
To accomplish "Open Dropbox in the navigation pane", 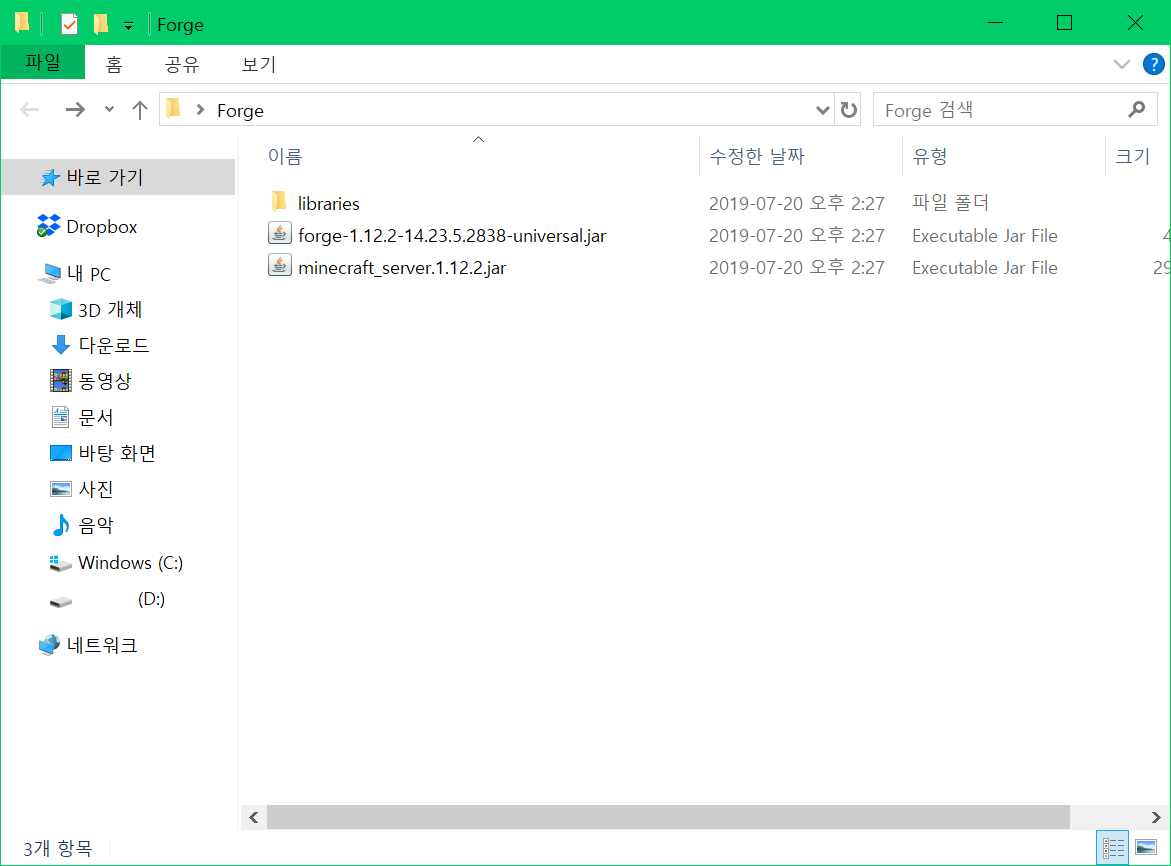I will [102, 226].
